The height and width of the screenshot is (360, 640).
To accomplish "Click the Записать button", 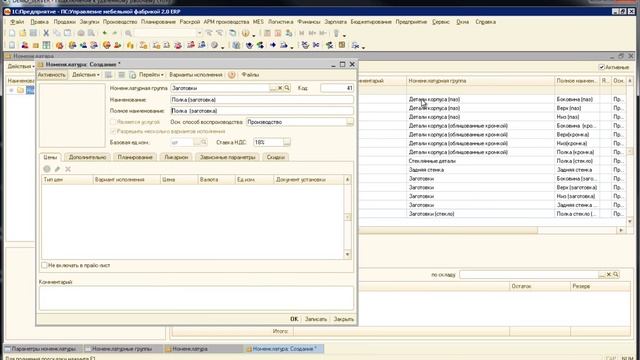I will tap(316, 319).
